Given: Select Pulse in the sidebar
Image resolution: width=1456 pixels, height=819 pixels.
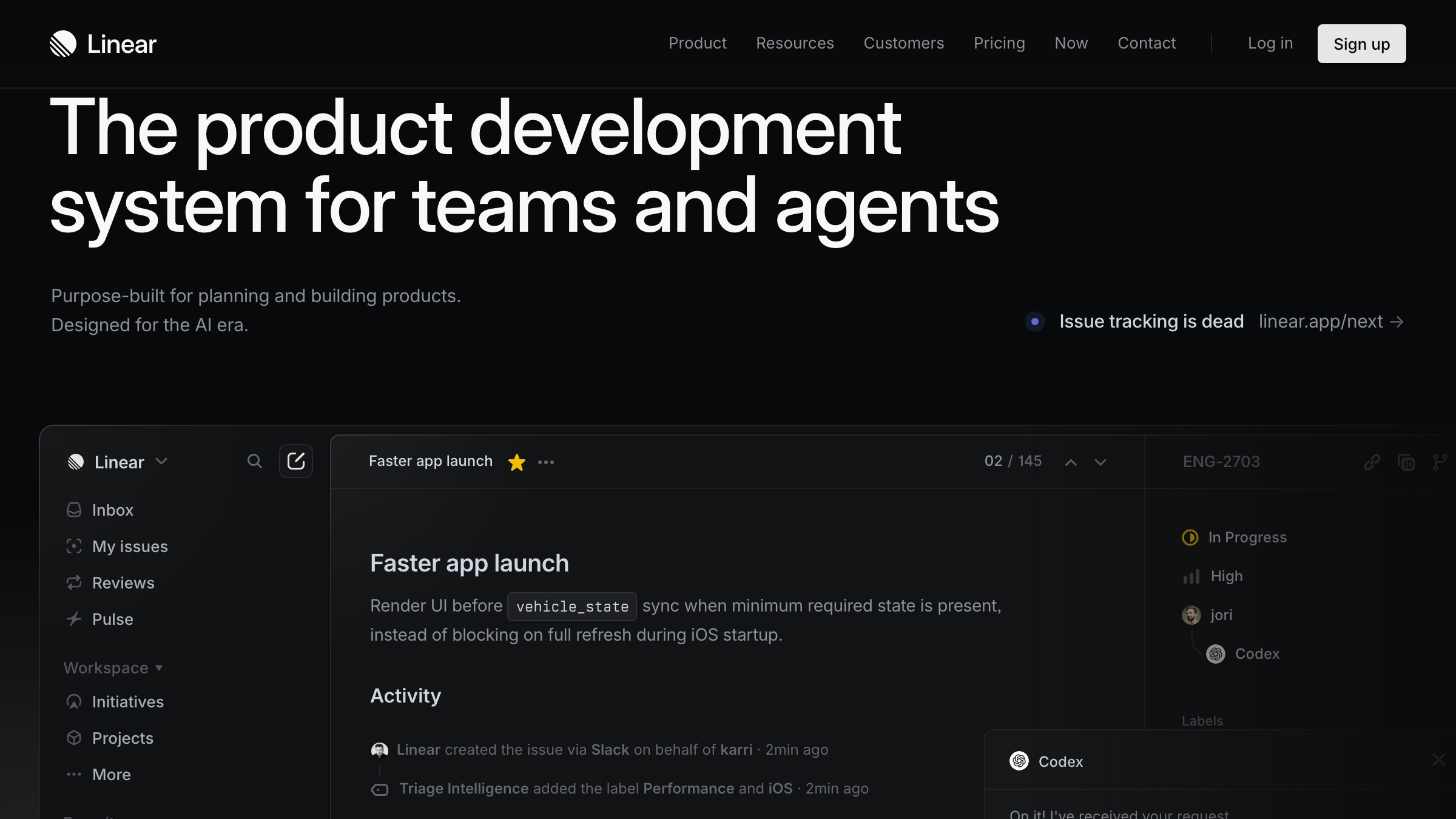Looking at the screenshot, I should 112,619.
